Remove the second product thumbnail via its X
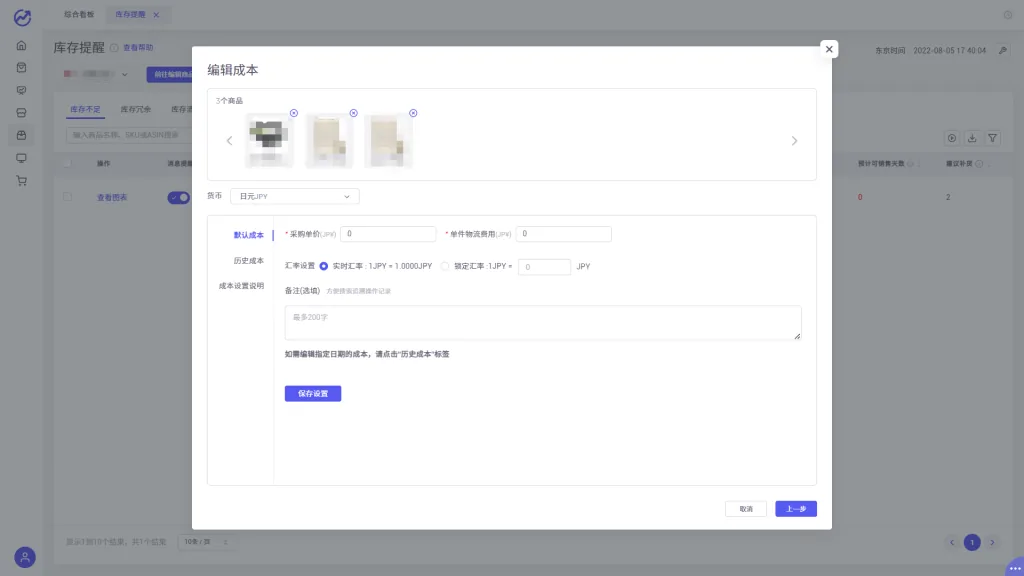This screenshot has width=1024, height=576. click(x=353, y=113)
